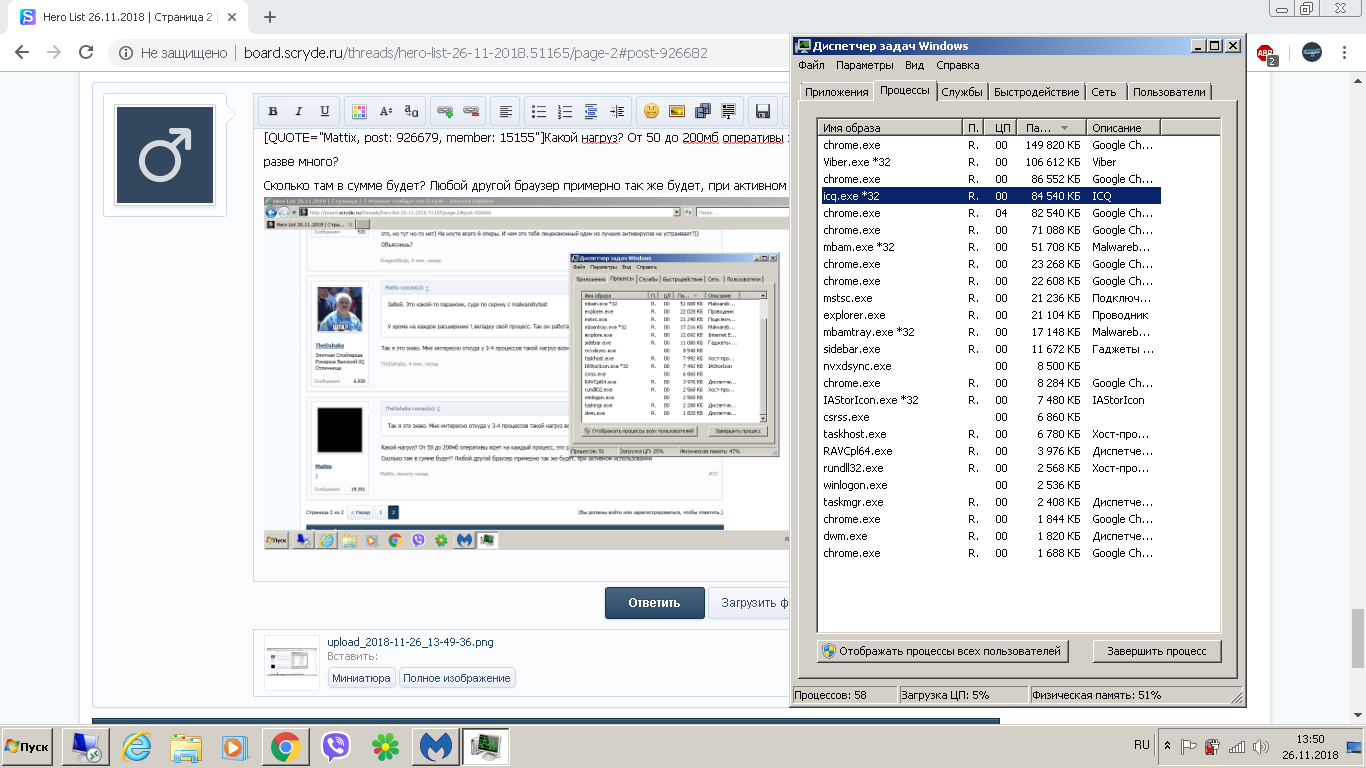
Task: Click the unlink chain icon with red minus
Action: [470, 111]
